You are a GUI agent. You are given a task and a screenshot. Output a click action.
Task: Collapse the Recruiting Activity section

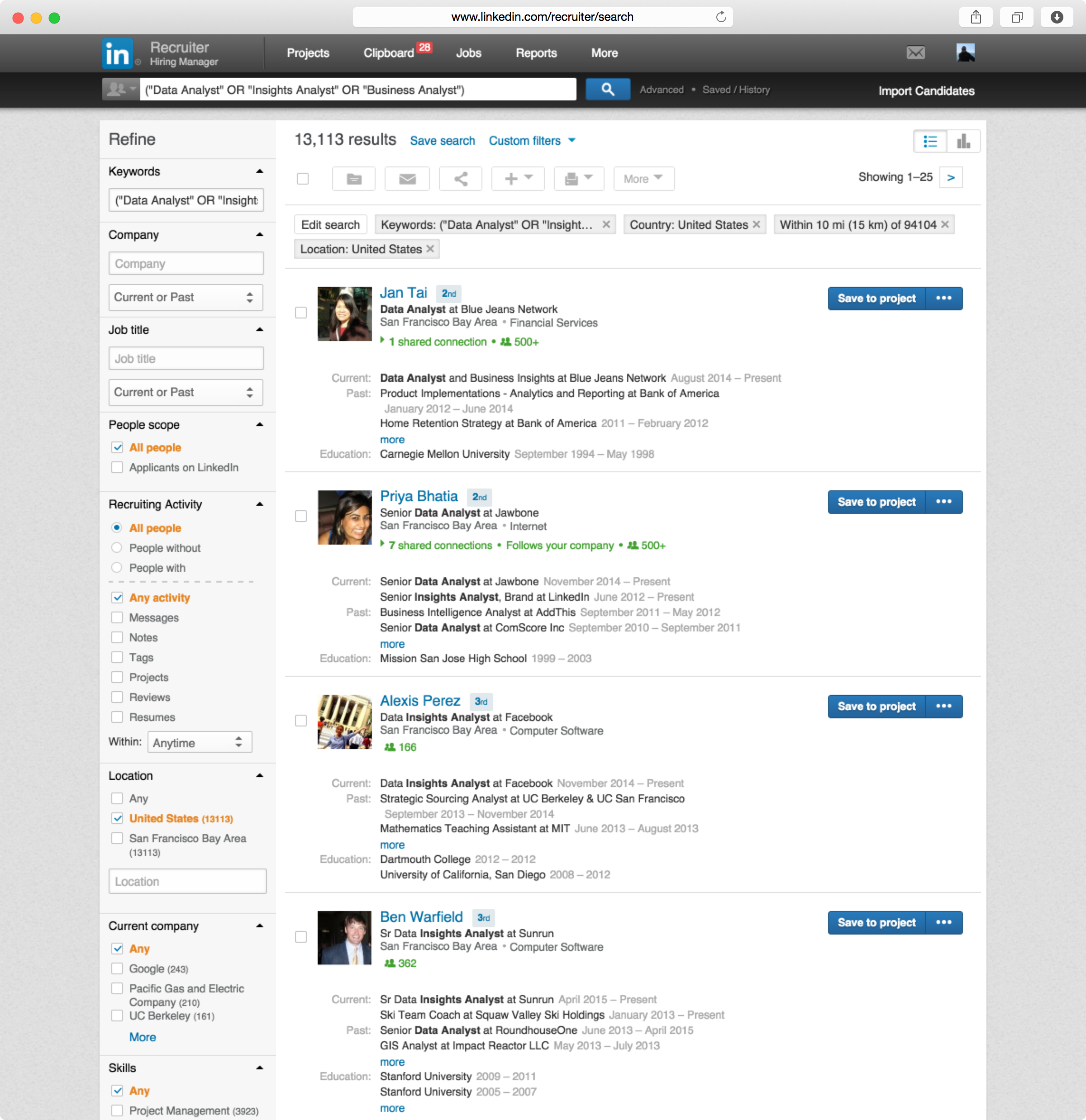(x=259, y=504)
